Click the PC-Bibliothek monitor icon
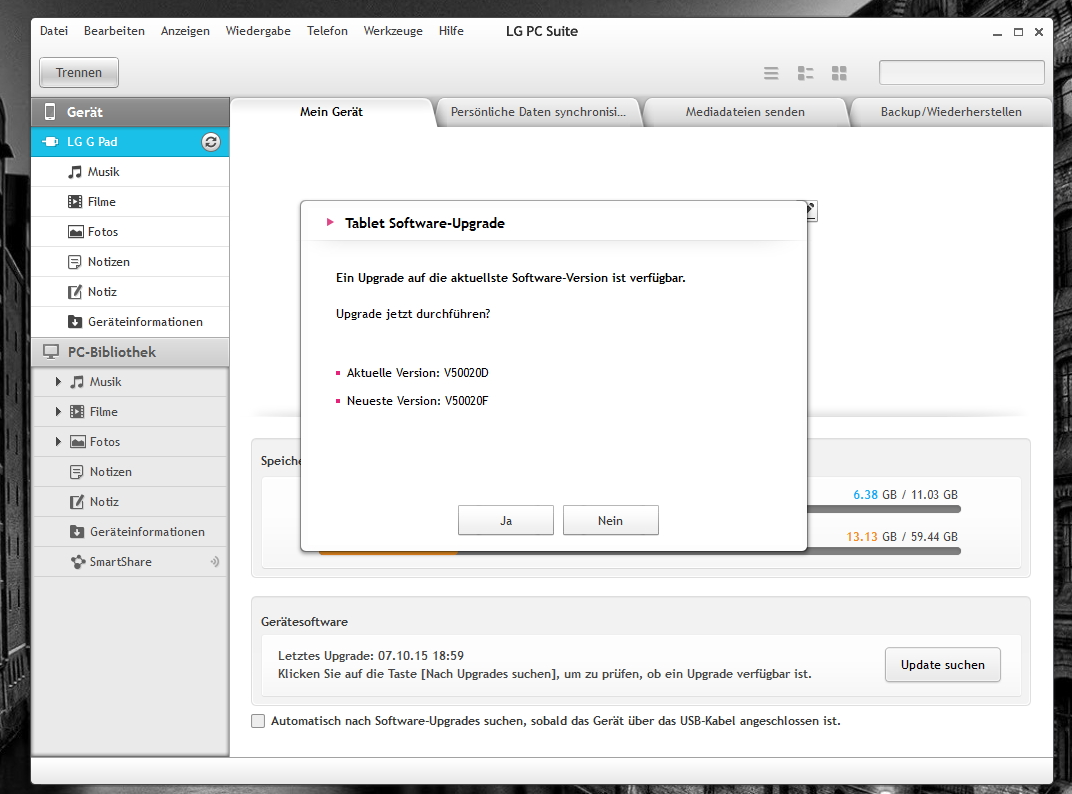 [51, 352]
